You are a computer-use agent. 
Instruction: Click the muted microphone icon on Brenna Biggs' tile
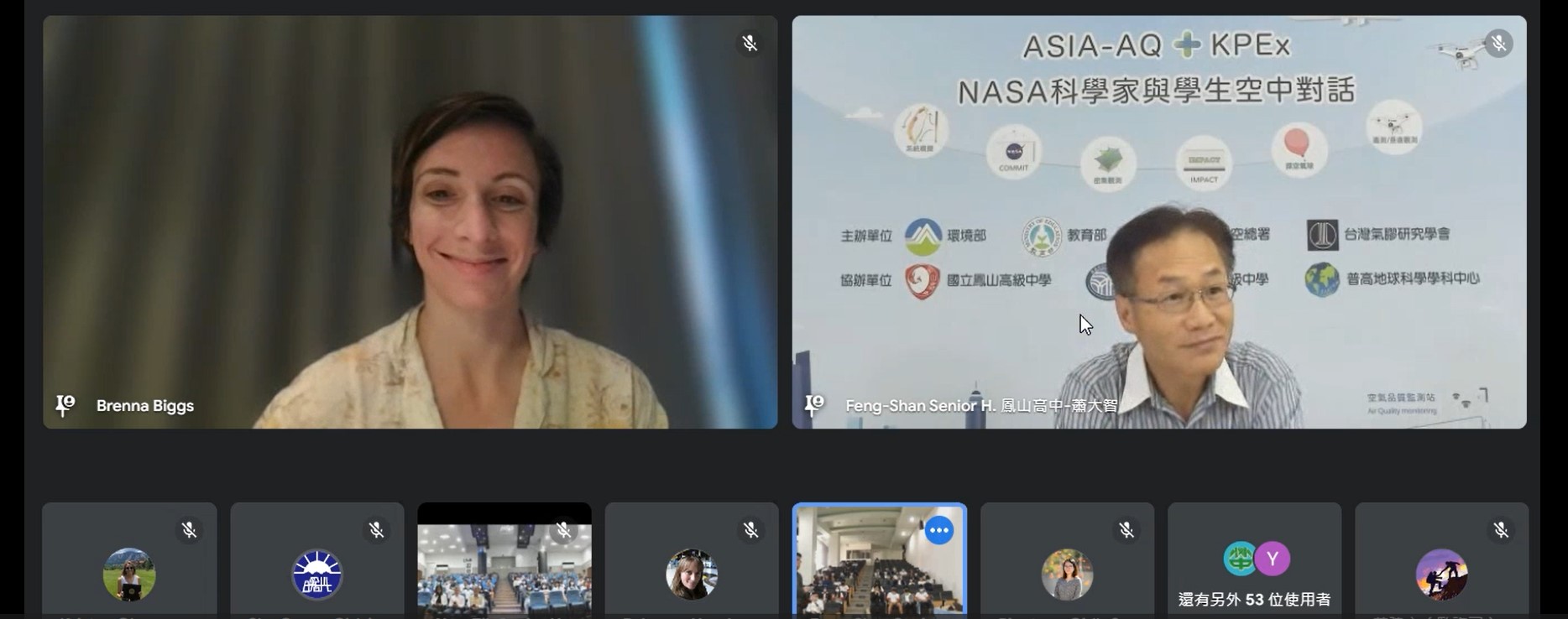point(750,43)
